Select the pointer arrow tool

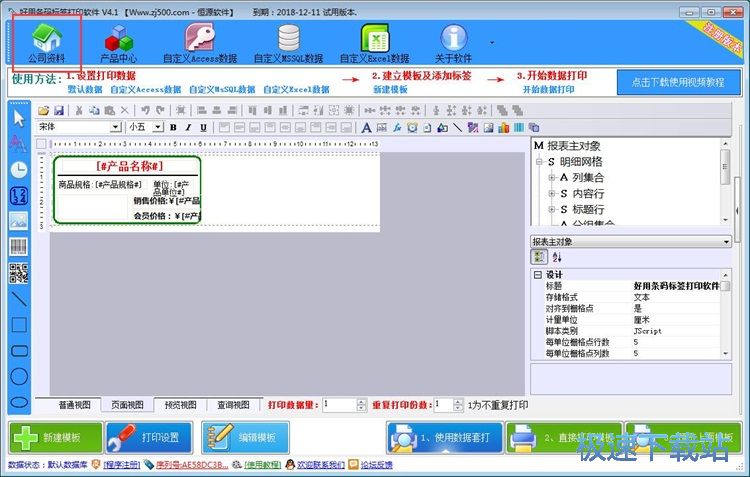[x=19, y=117]
